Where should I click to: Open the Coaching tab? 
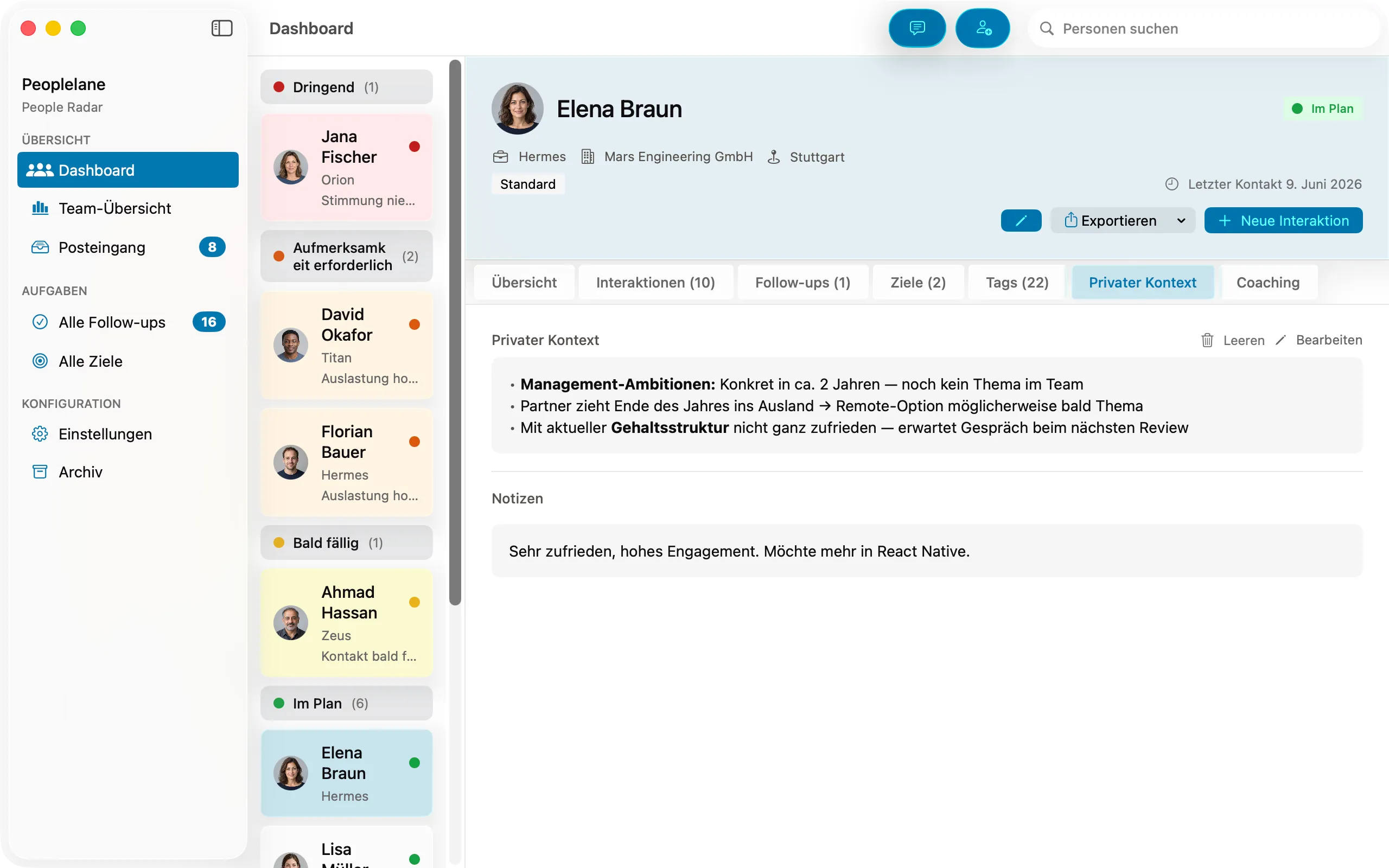tap(1268, 283)
